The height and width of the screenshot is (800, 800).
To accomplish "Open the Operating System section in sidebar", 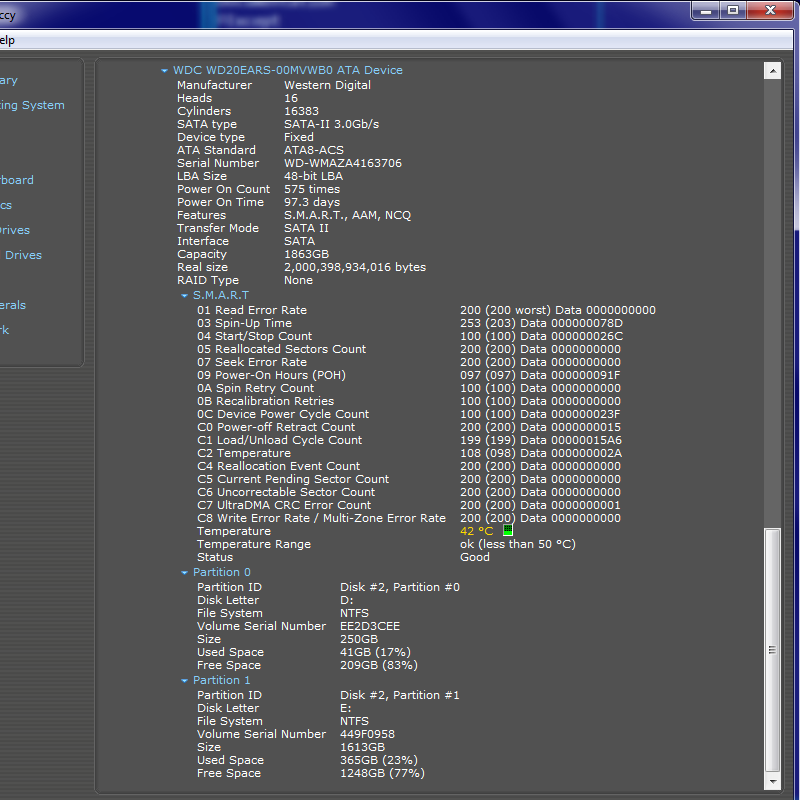I will coord(32,106).
